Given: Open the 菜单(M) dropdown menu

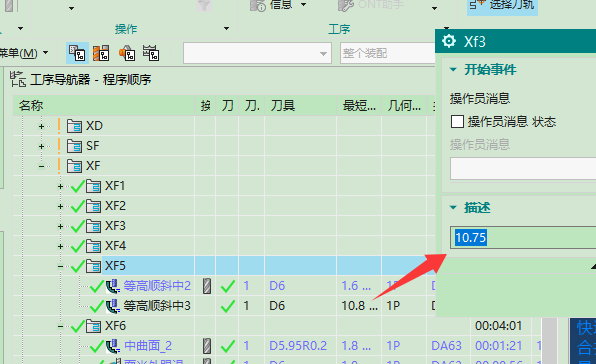Looking at the screenshot, I should [x=24, y=53].
